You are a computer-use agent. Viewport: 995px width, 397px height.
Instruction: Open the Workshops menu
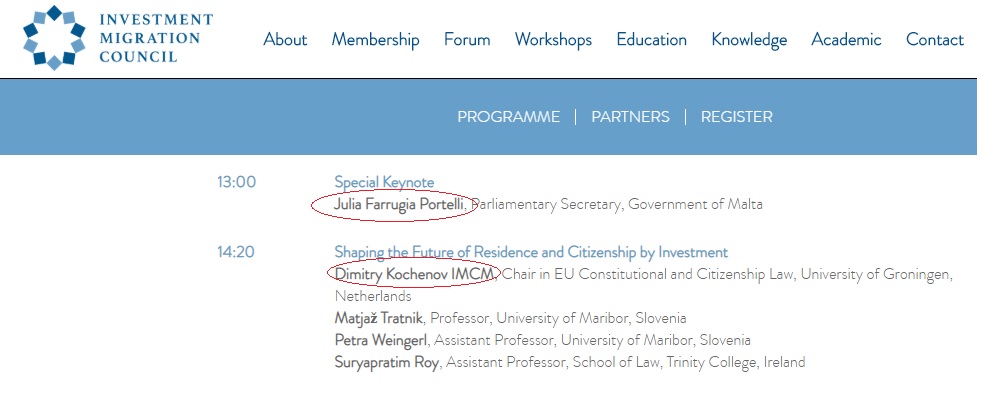click(553, 40)
